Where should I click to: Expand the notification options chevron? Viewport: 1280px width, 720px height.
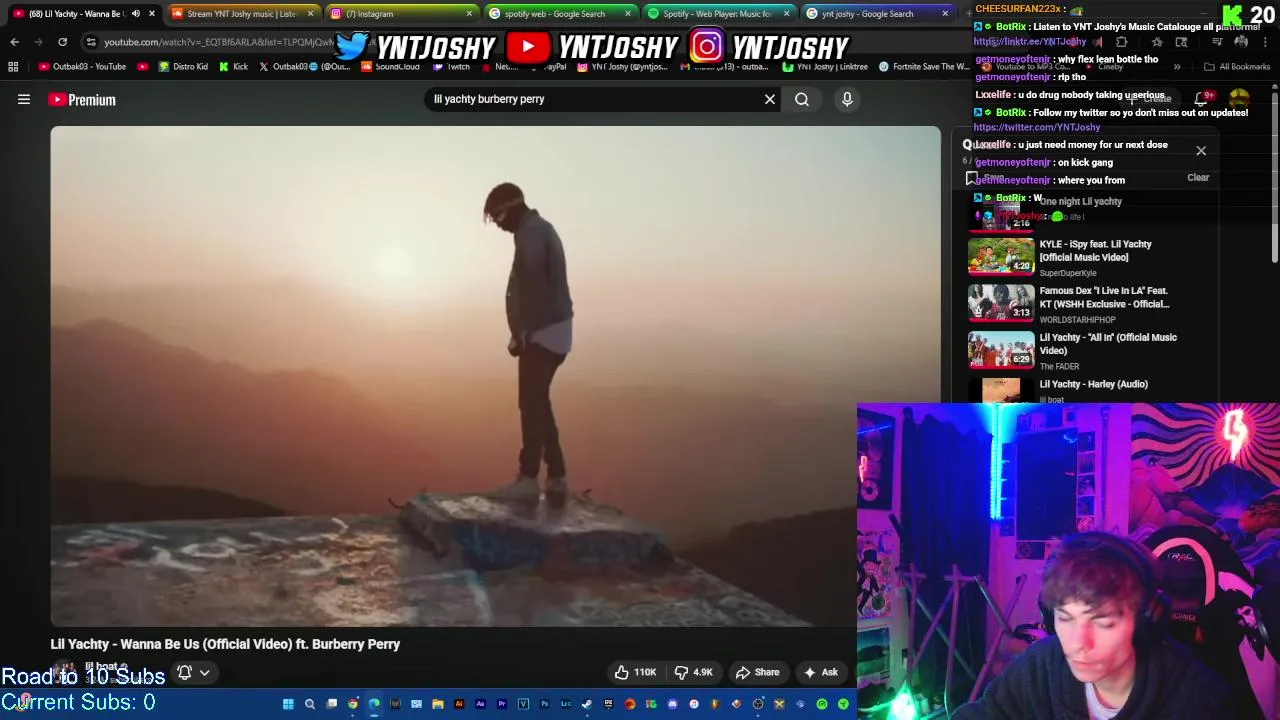[x=205, y=673]
